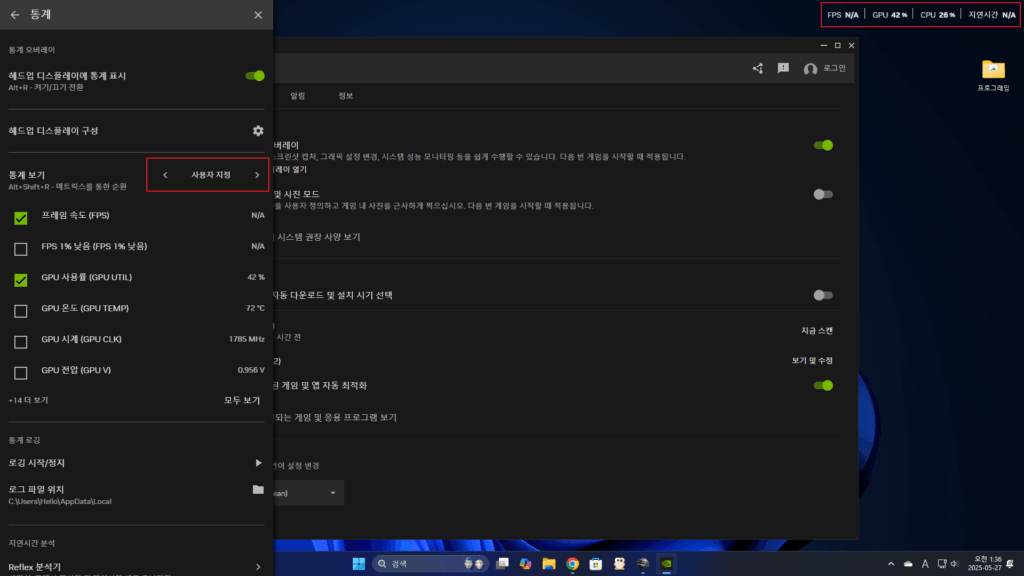Uncheck 프레임 속도 (FPS) statistic
Viewport: 1024px width, 576px height.
coord(21,217)
